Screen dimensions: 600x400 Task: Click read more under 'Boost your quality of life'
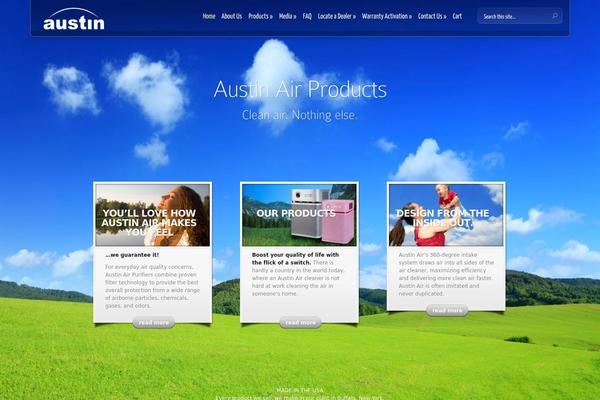coord(300,323)
